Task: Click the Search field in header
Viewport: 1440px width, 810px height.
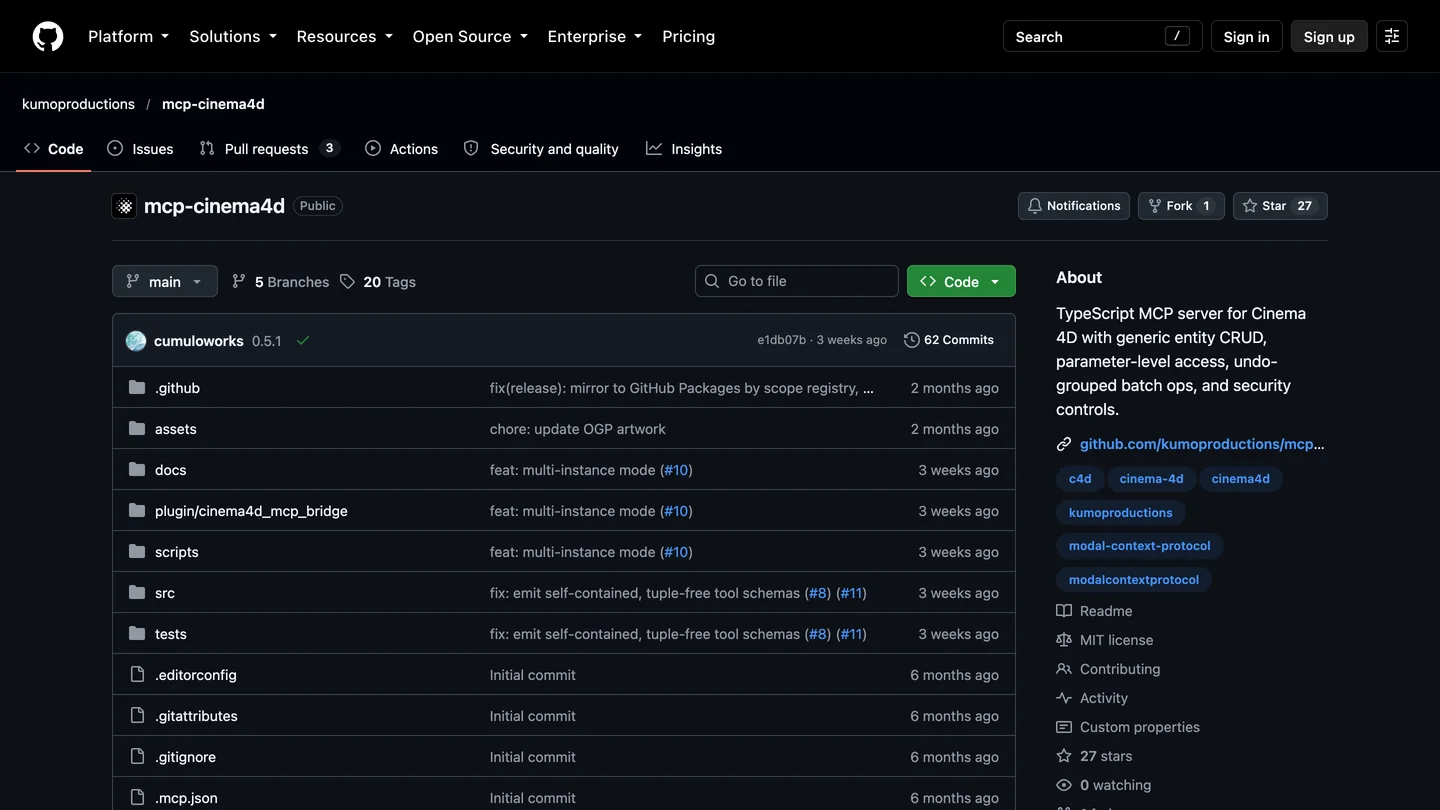Action: click(x=1103, y=36)
